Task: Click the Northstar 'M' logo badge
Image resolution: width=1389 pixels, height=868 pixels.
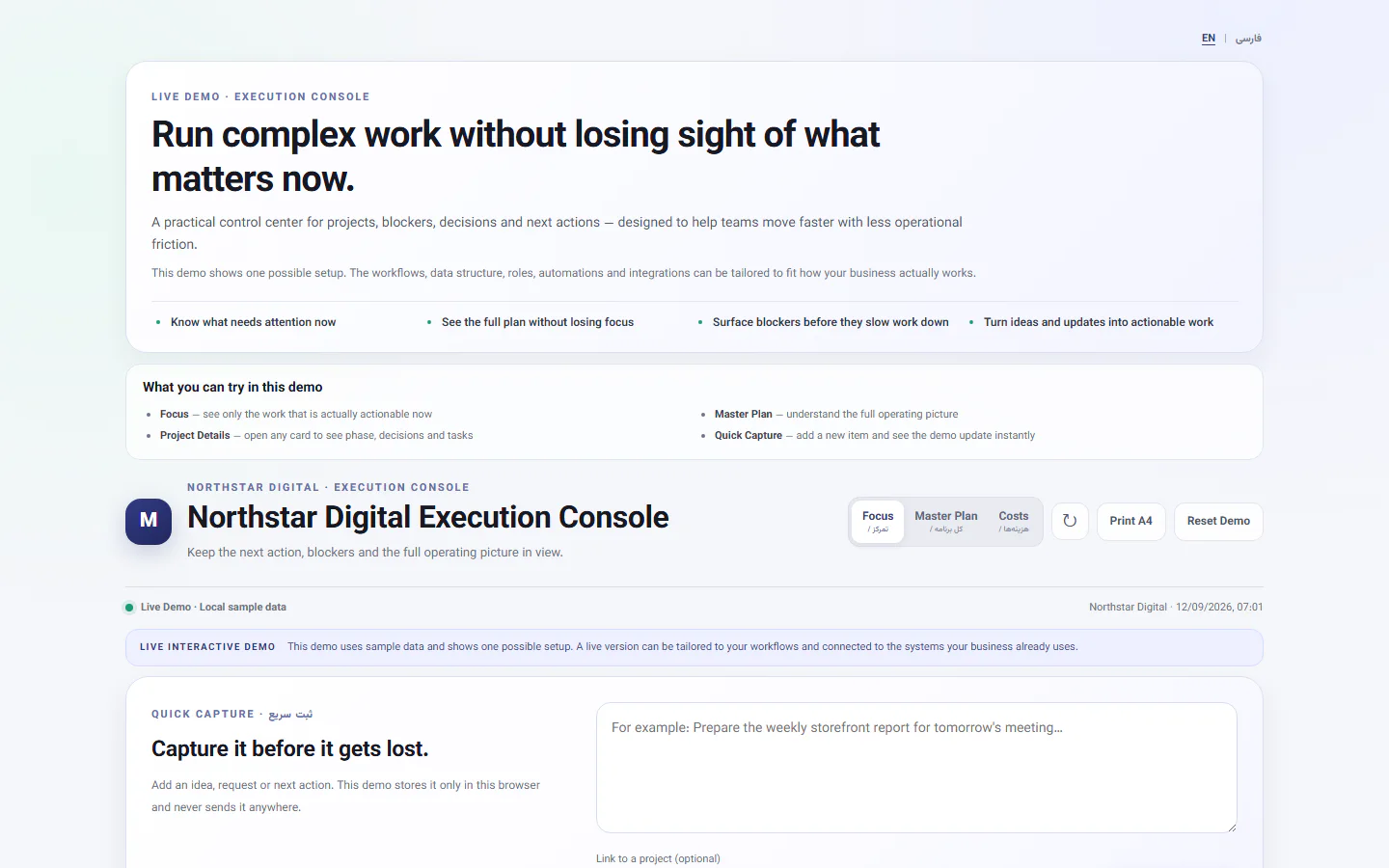Action: coord(149,521)
